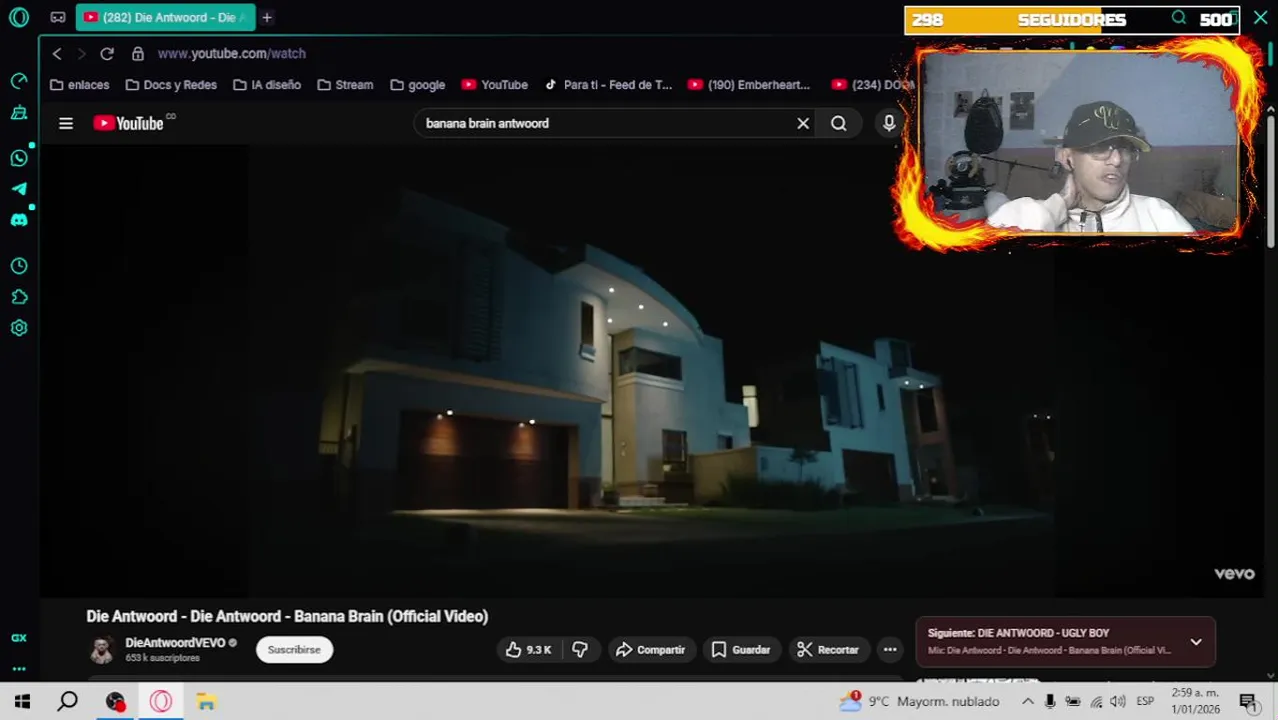Click the address bar URL

pos(231,54)
